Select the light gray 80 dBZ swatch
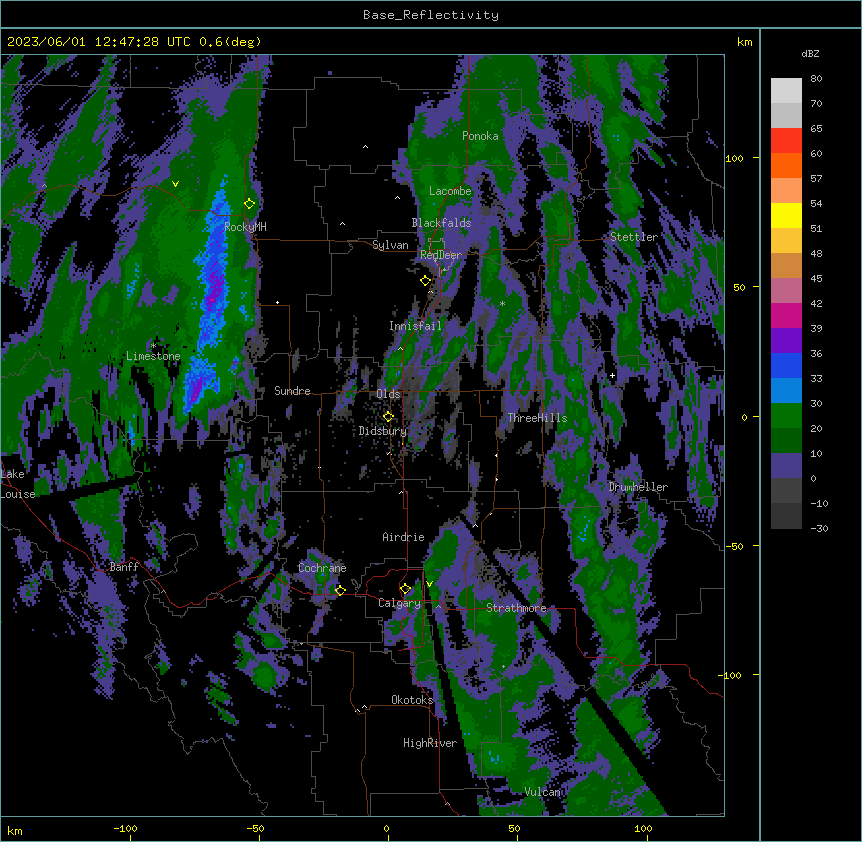The width and height of the screenshot is (862, 842). coord(786,91)
